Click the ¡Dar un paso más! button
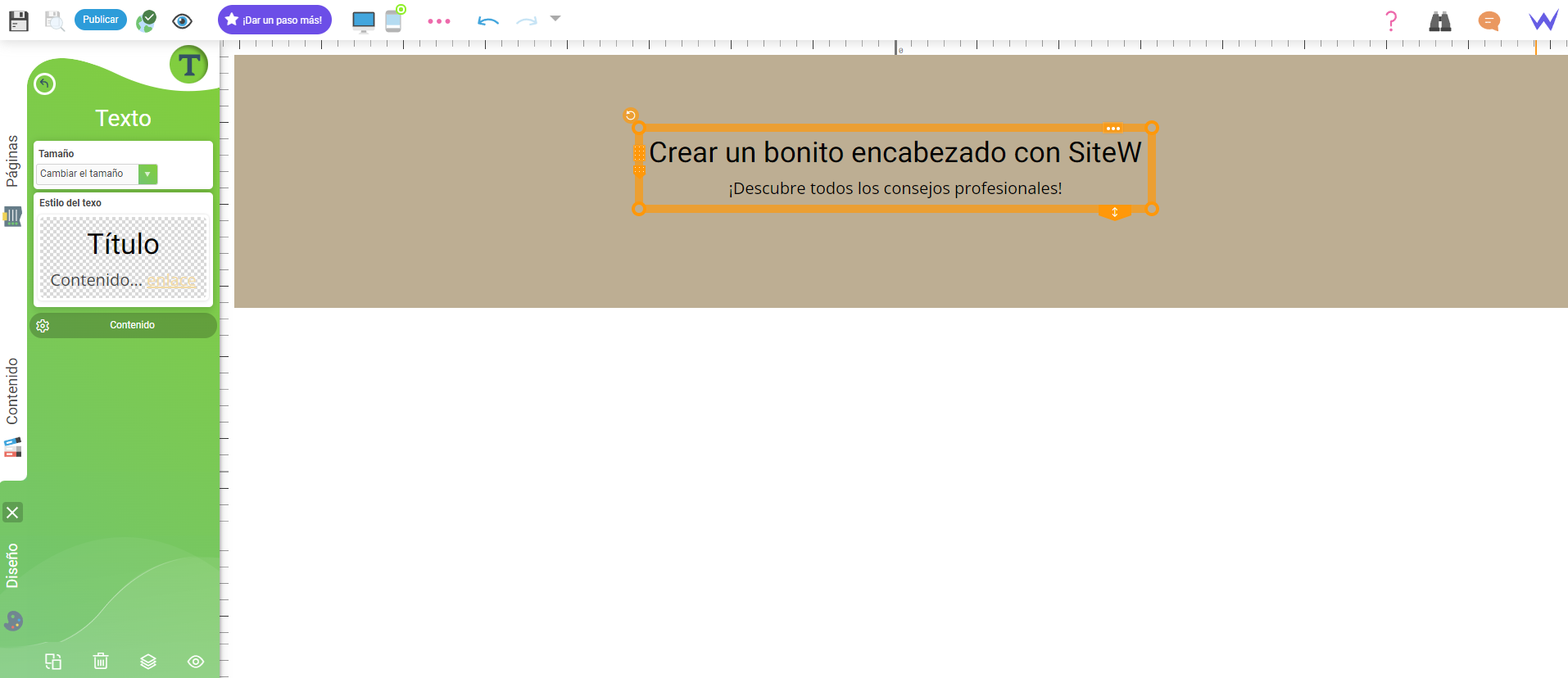The image size is (1568, 678). pyautogui.click(x=274, y=20)
